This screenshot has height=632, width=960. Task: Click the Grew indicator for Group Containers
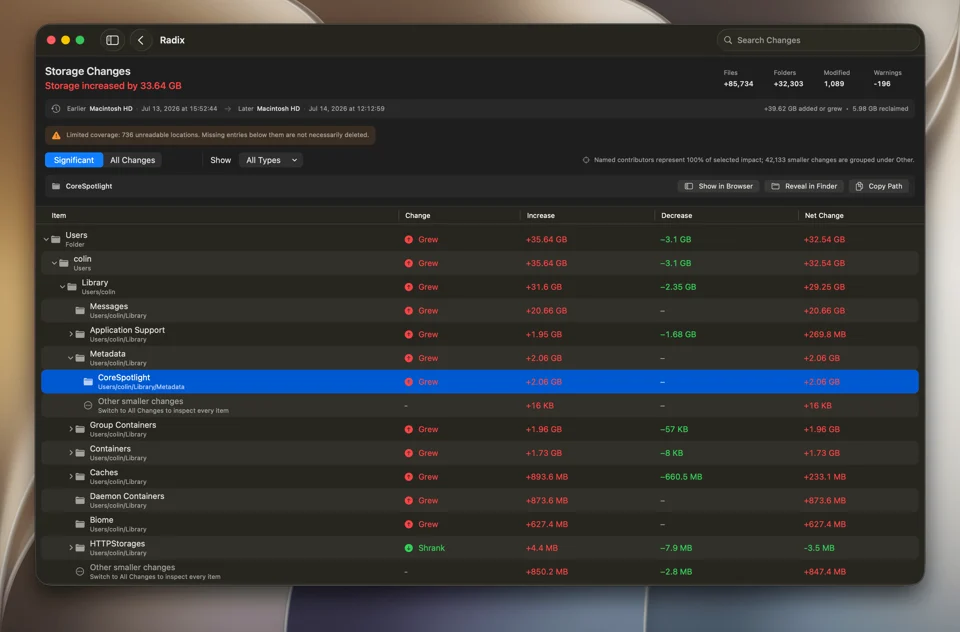pos(421,429)
